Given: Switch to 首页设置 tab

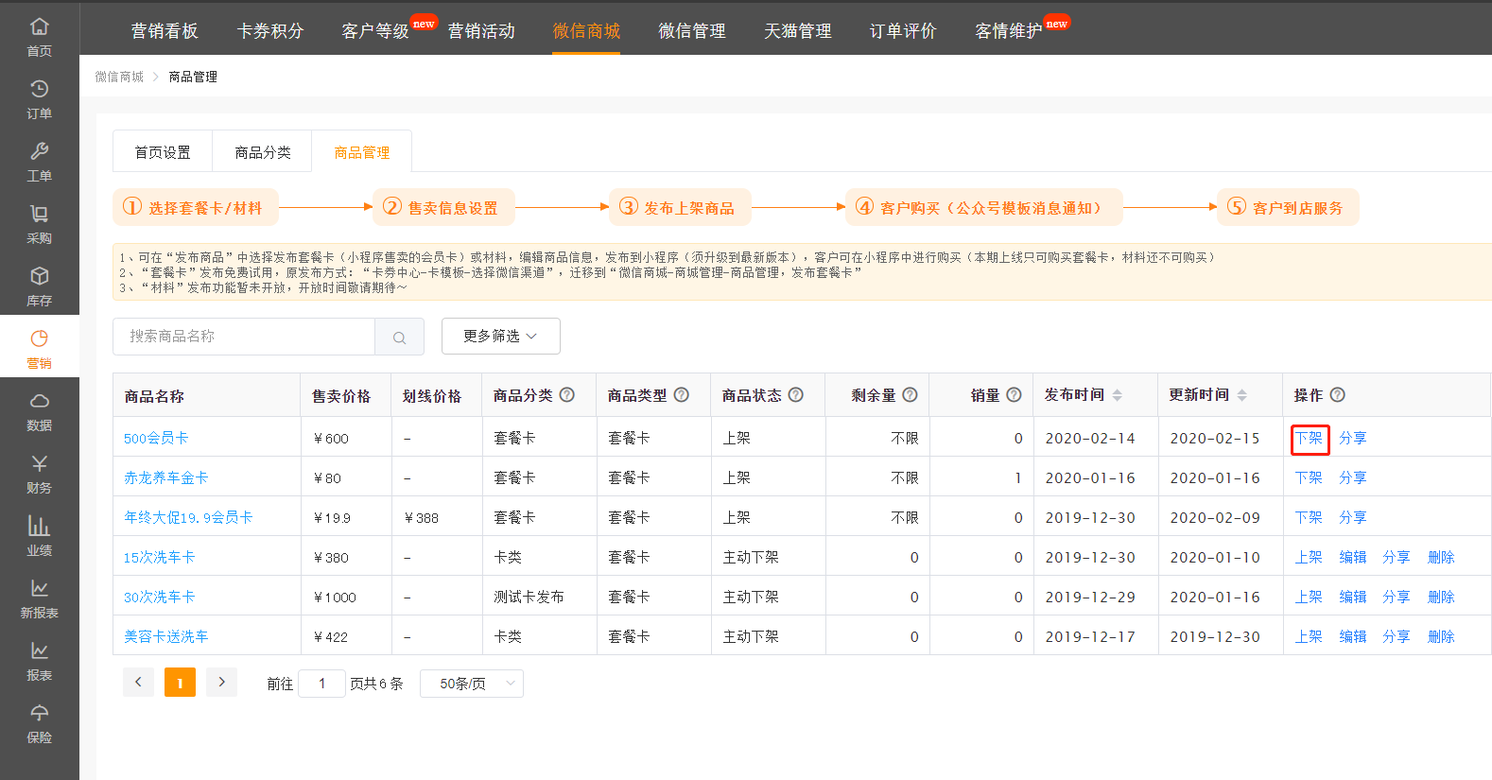Looking at the screenshot, I should (163, 153).
